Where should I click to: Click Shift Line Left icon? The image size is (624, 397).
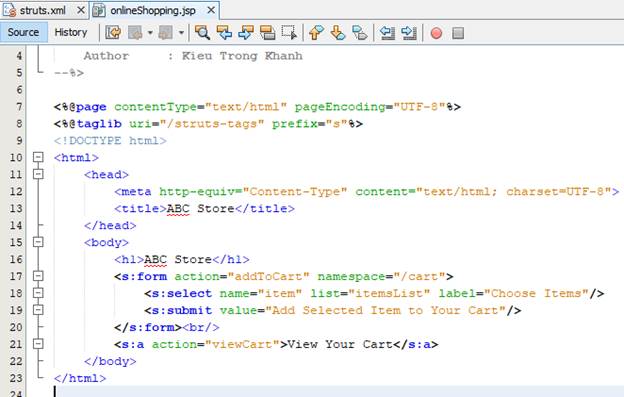click(387, 33)
